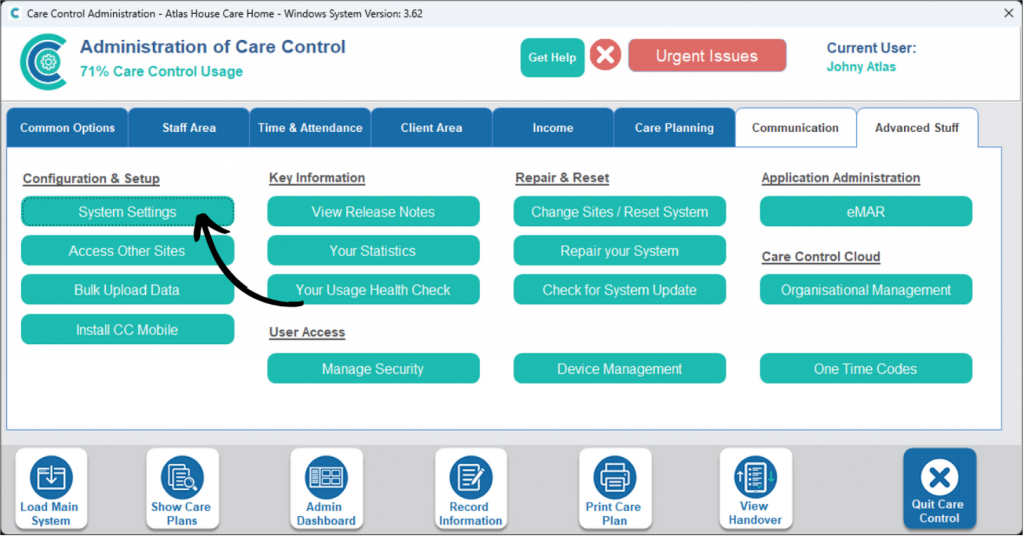Open View Release Notes
Viewport: 1024px width, 537px height.
click(374, 212)
